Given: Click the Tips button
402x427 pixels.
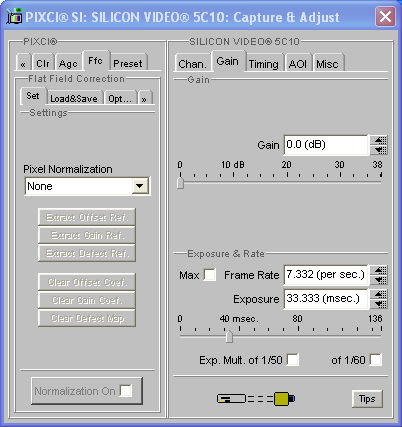Looking at the screenshot, I should point(367,399).
